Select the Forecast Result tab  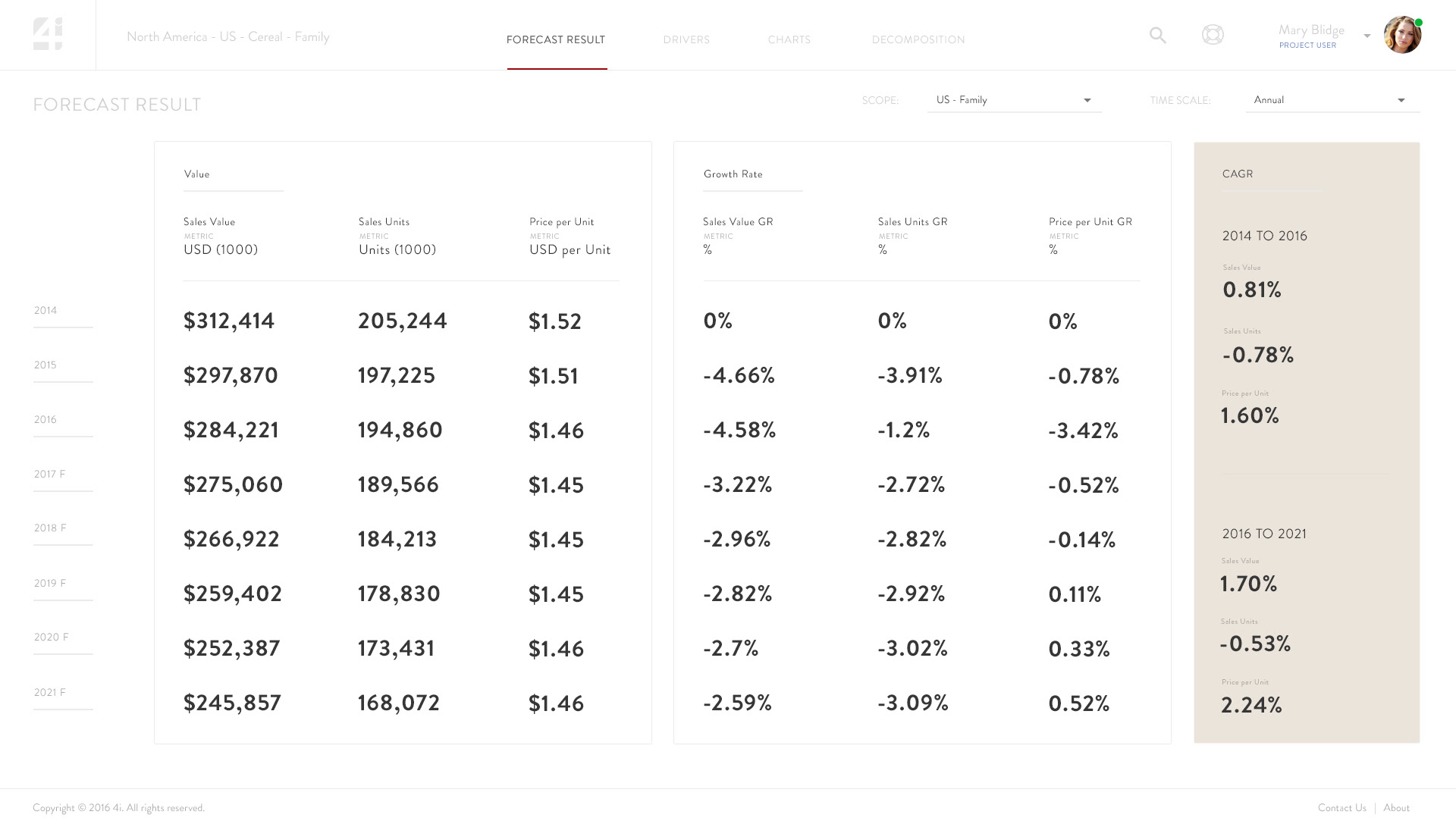point(556,39)
